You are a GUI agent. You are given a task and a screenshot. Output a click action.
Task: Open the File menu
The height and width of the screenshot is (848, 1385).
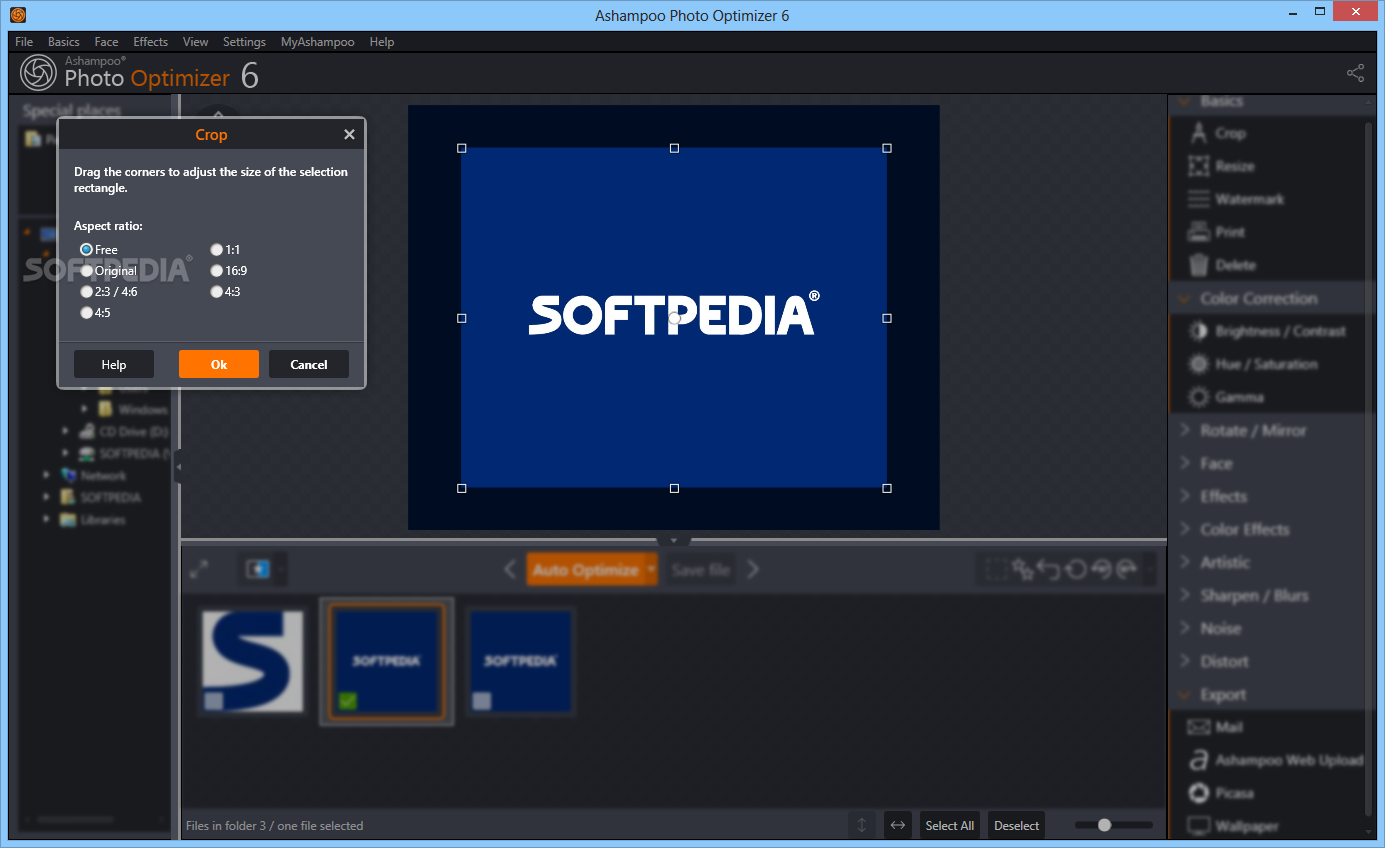point(24,42)
